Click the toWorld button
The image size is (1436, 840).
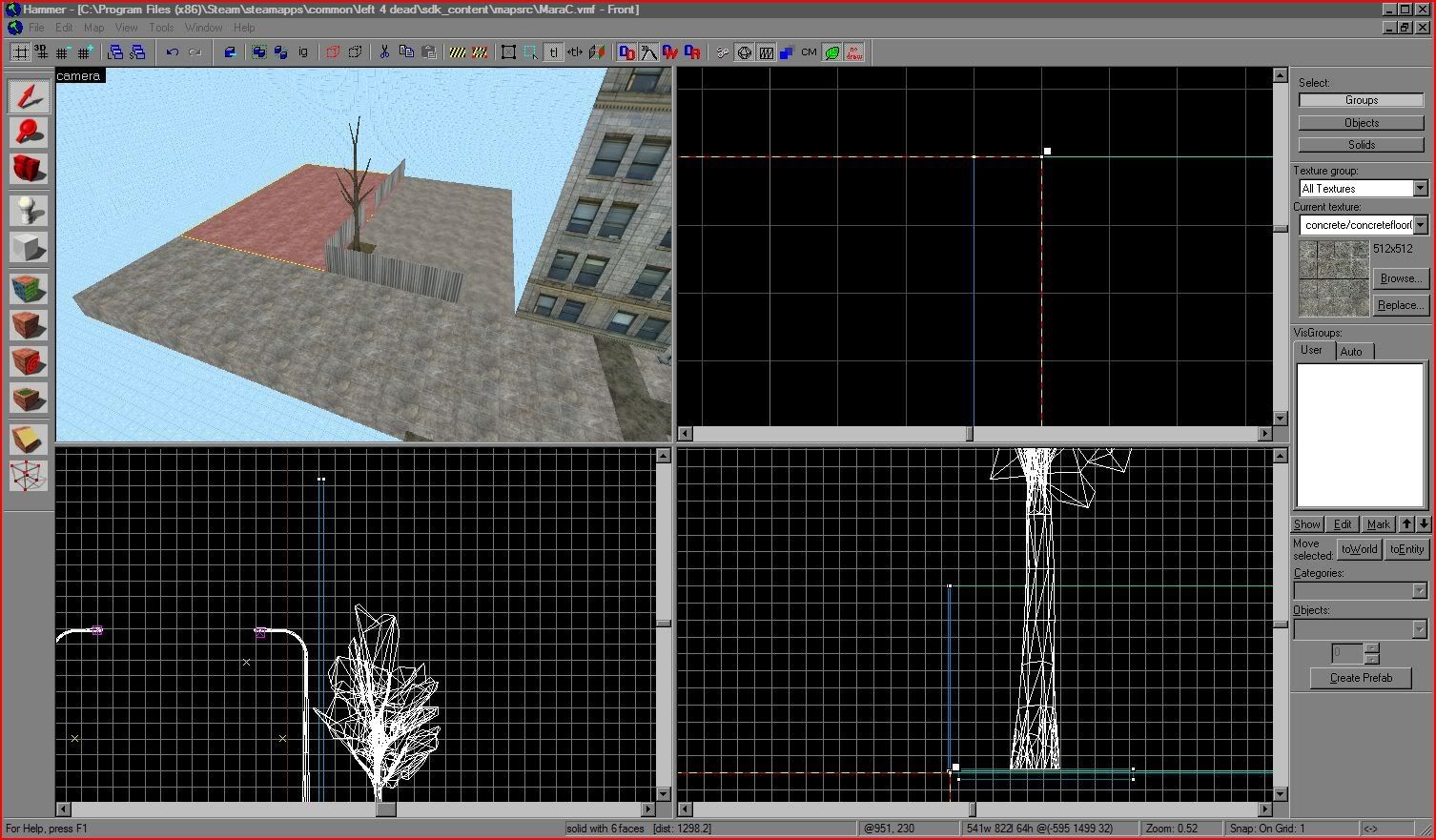pos(1359,549)
